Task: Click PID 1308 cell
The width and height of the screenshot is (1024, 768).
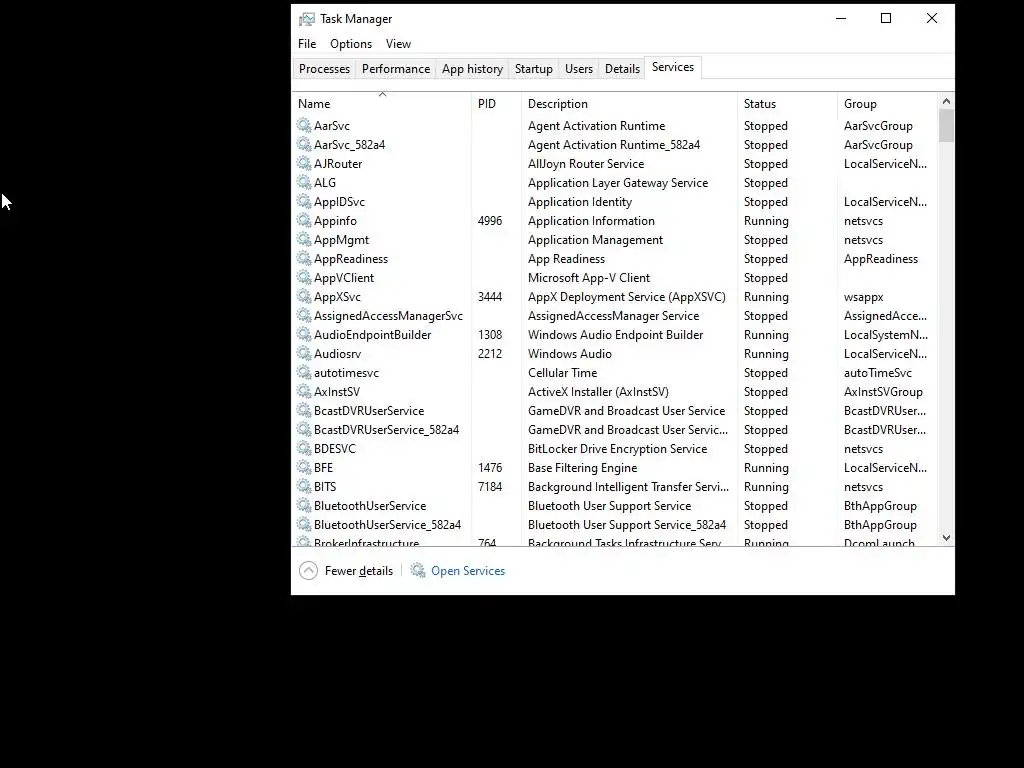Action: pos(490,335)
